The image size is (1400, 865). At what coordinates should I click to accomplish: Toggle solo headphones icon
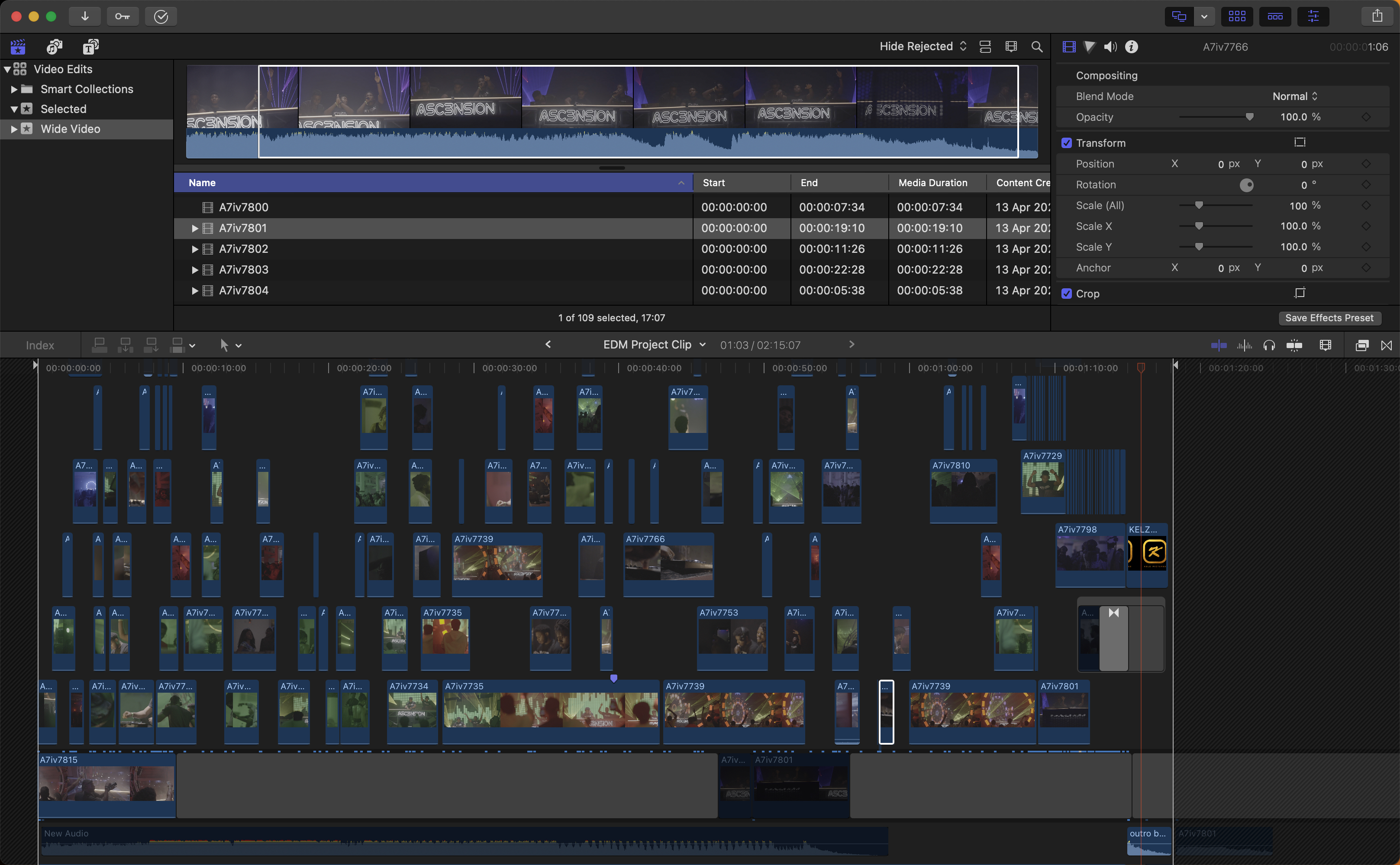coord(1269,345)
